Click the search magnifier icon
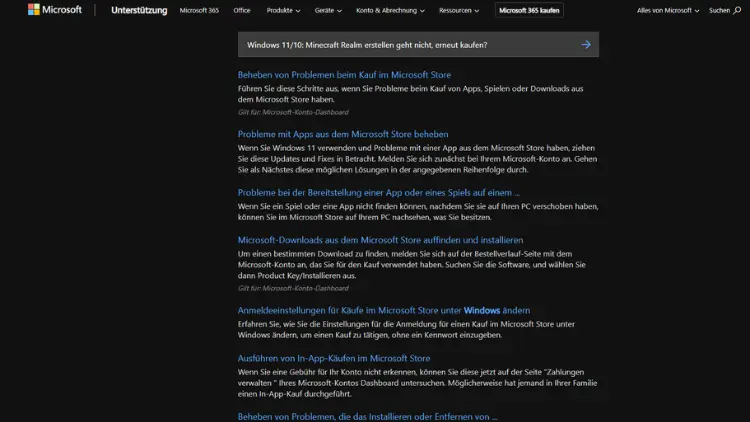This screenshot has height=422, width=750. click(x=737, y=10)
